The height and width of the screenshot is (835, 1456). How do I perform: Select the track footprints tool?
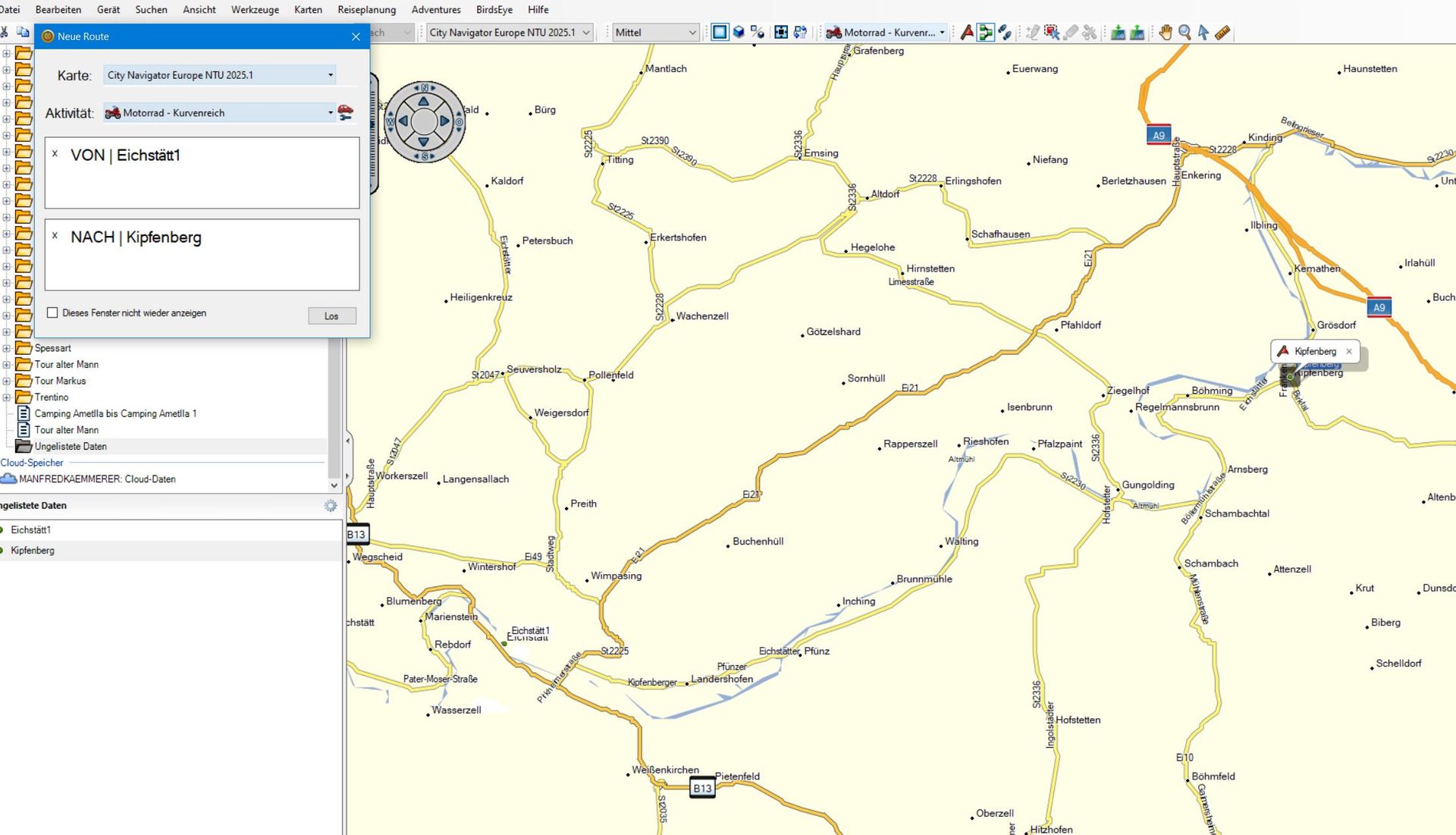pos(1005,33)
